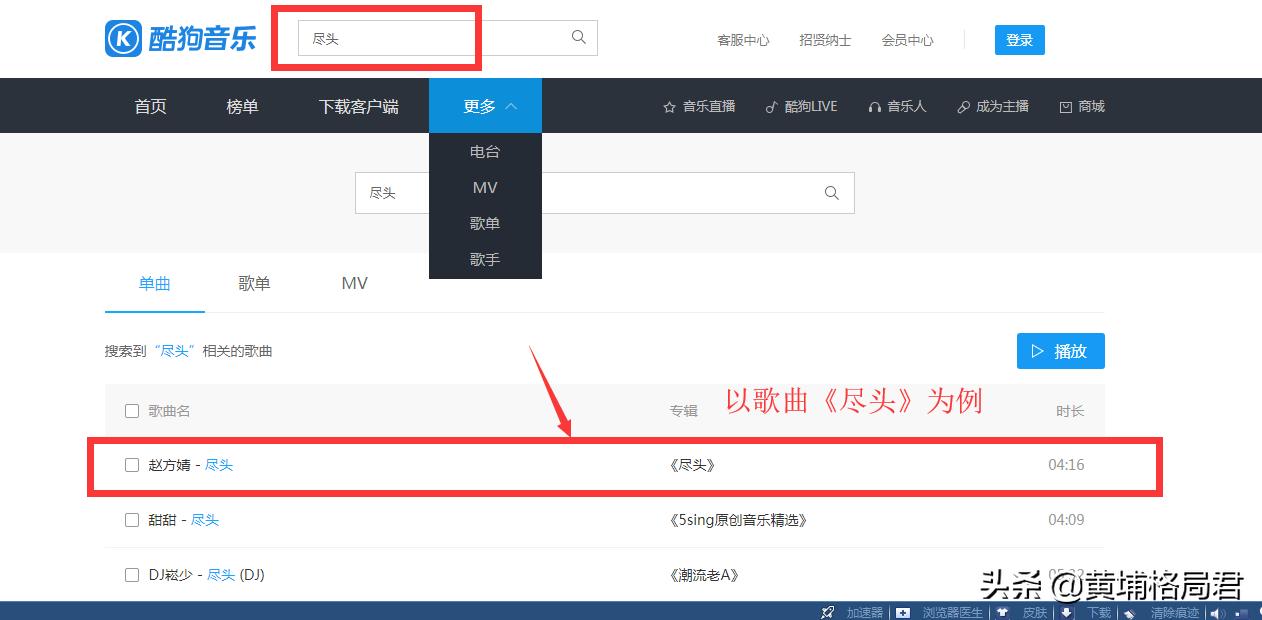
Task: Click the 下载 download arrow icon in the status bar
Action: coord(1066,612)
